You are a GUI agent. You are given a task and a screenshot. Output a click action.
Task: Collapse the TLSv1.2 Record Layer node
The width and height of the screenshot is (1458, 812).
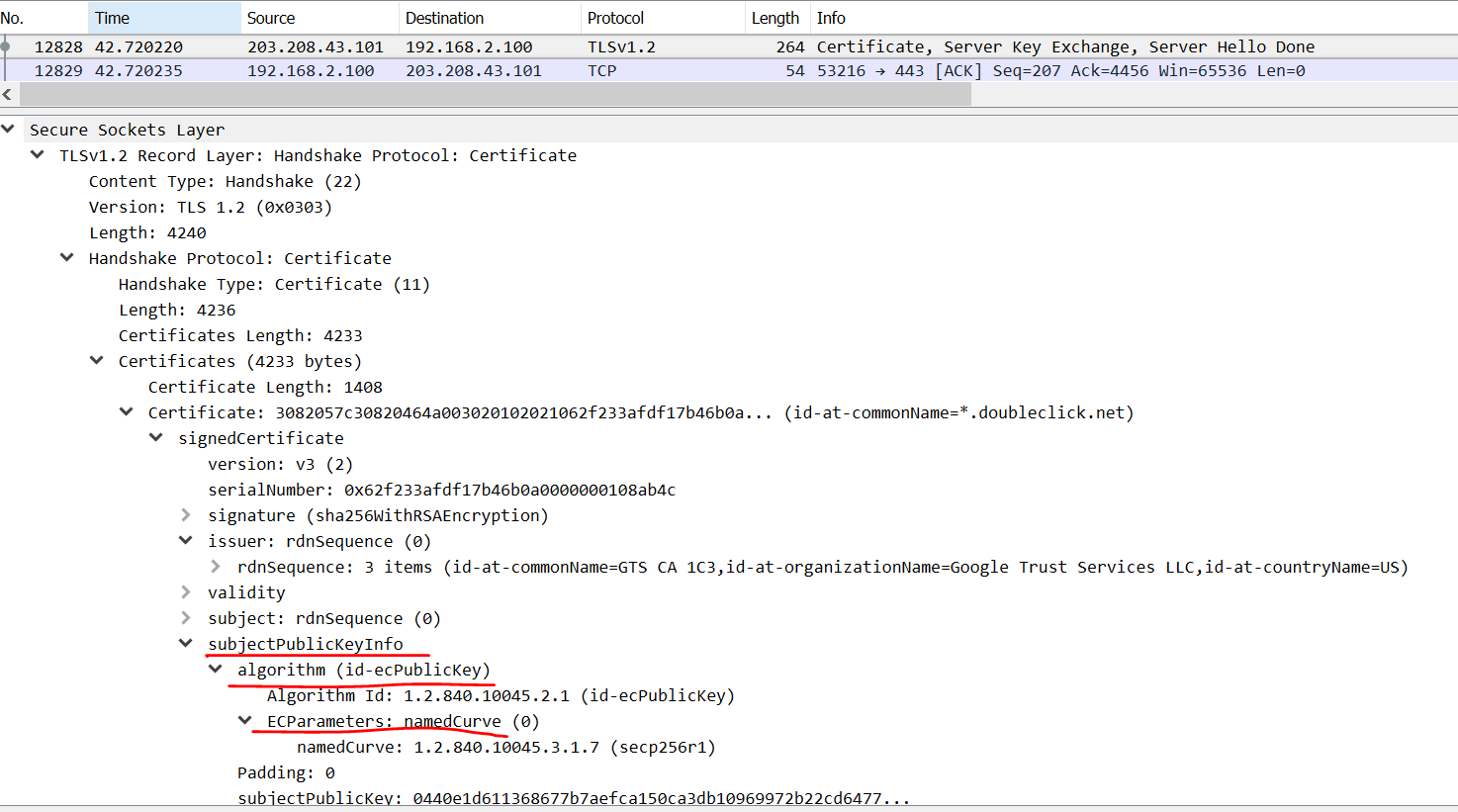pyautogui.click(x=37, y=155)
